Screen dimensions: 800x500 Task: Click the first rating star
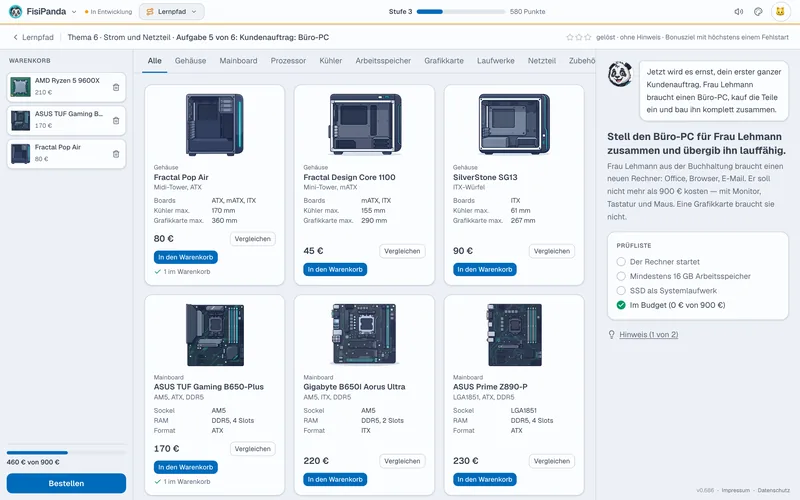coord(569,37)
